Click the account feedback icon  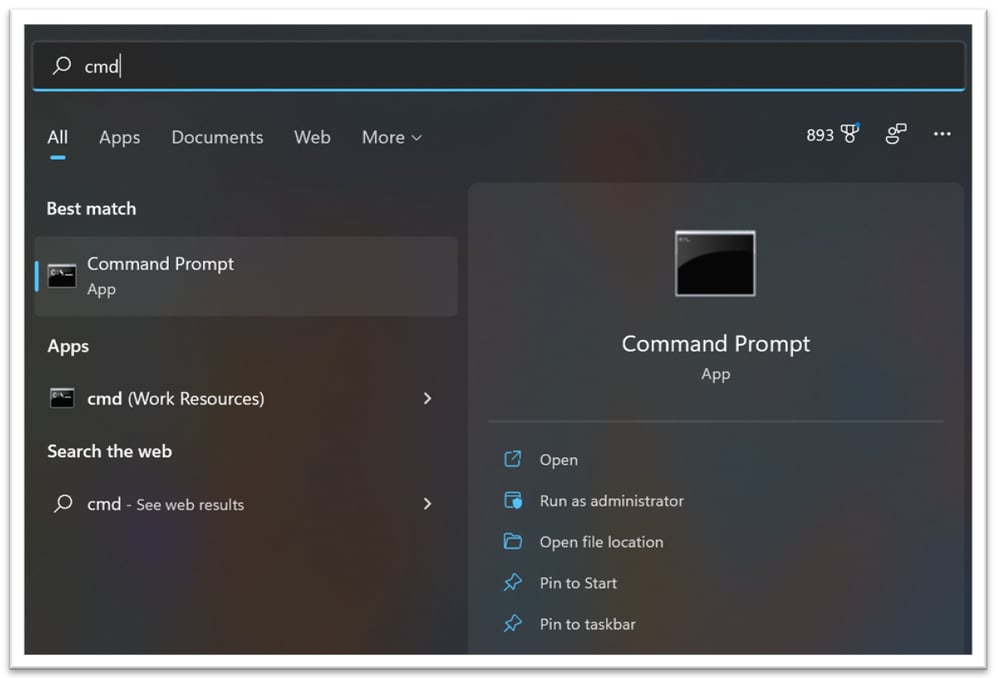tap(896, 134)
